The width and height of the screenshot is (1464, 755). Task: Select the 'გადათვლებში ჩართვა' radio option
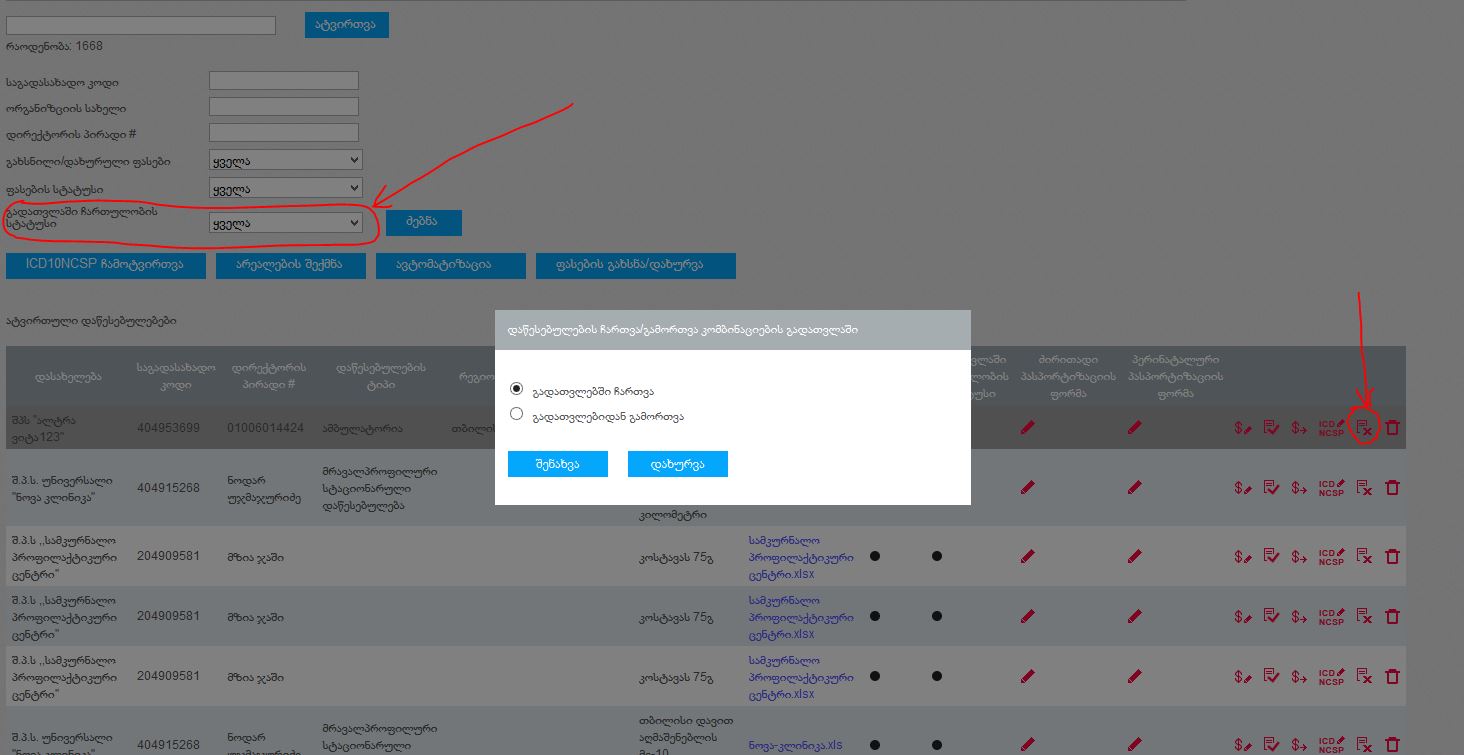[x=516, y=390]
